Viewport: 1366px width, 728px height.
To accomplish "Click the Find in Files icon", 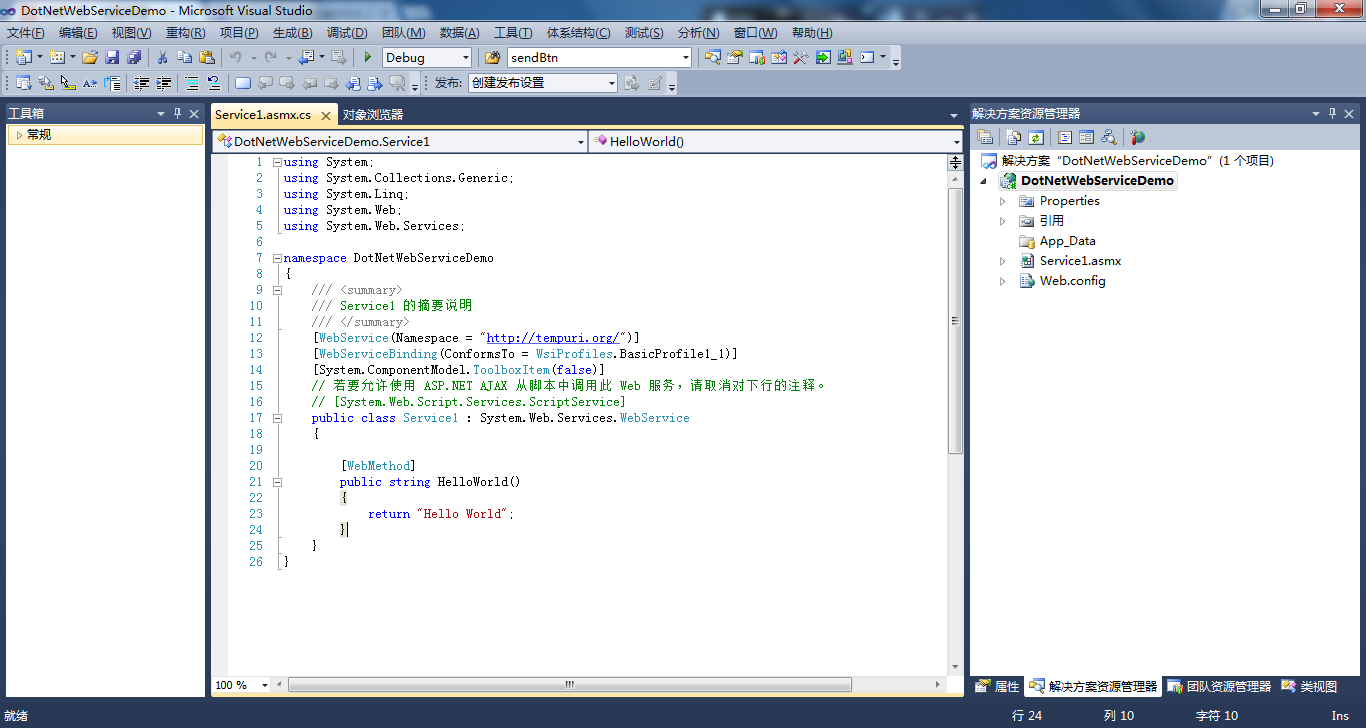I will [492, 57].
